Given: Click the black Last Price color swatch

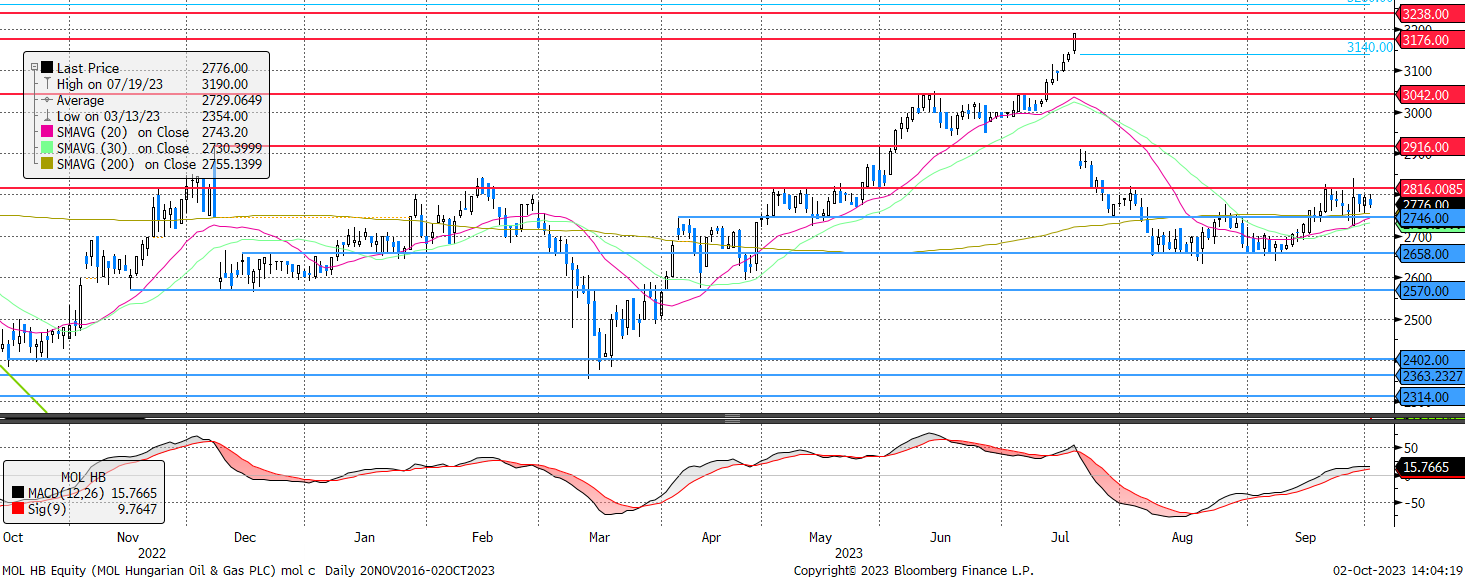Looking at the screenshot, I should 46,68.
